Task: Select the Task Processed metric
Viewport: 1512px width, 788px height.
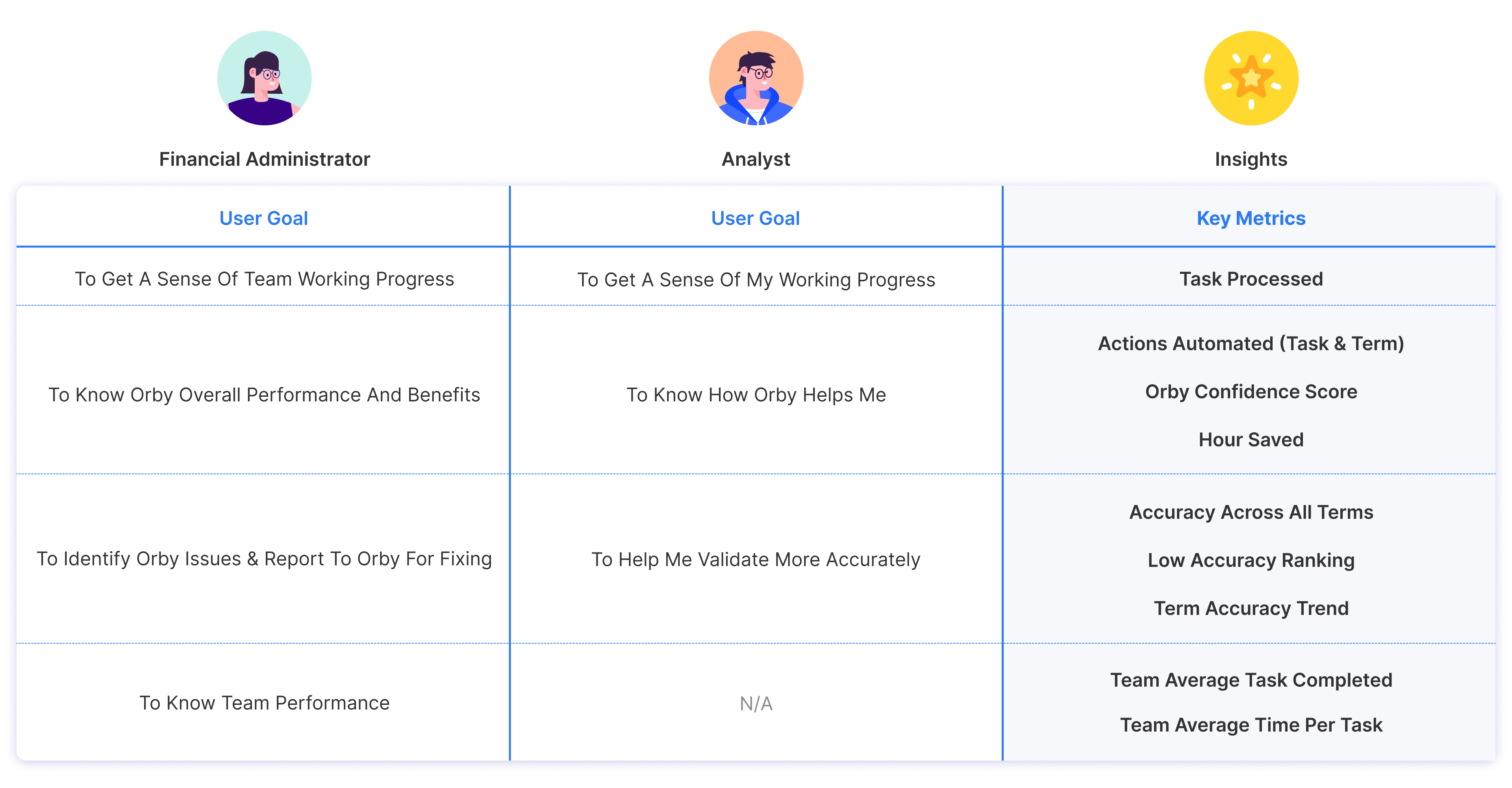Action: click(1251, 279)
